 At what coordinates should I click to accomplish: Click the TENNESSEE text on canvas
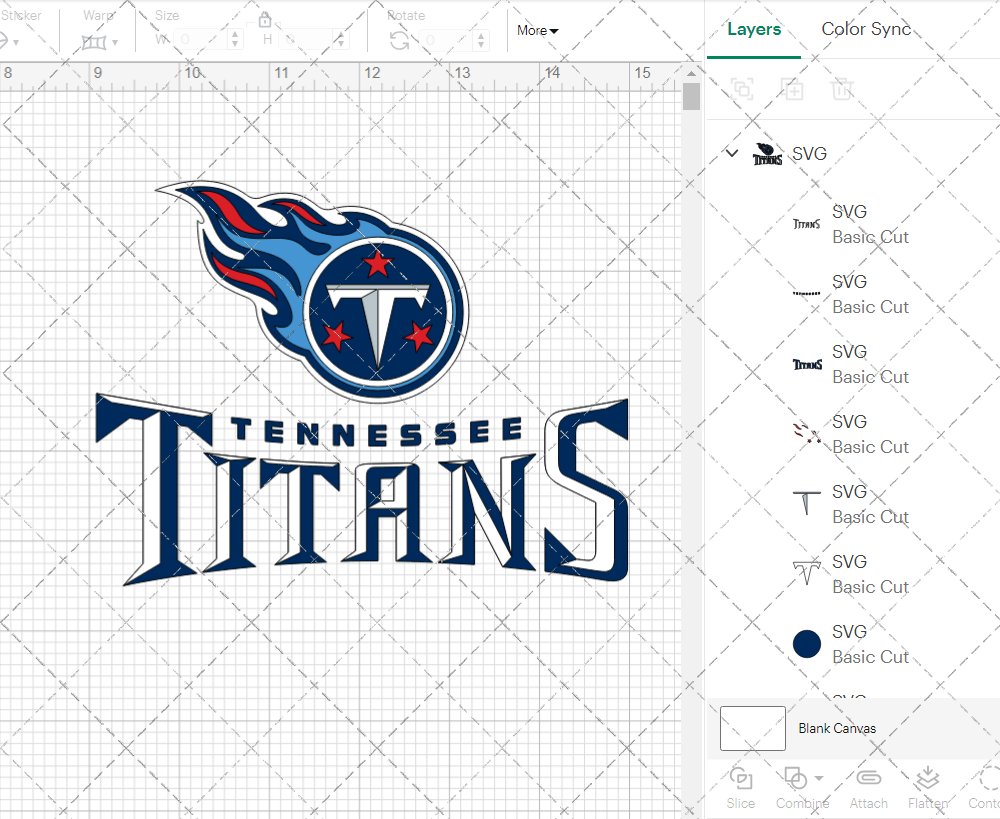point(376,432)
